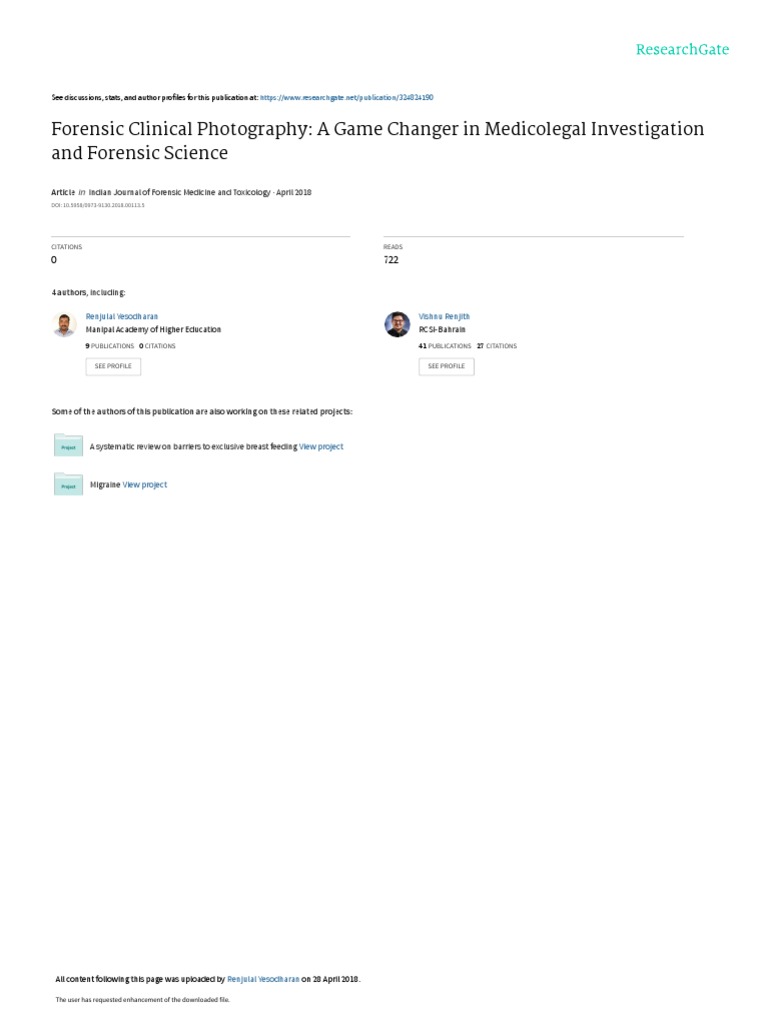
Task: Click the uploader name Renjulal Yesodharan in footer
Action: pos(261,979)
